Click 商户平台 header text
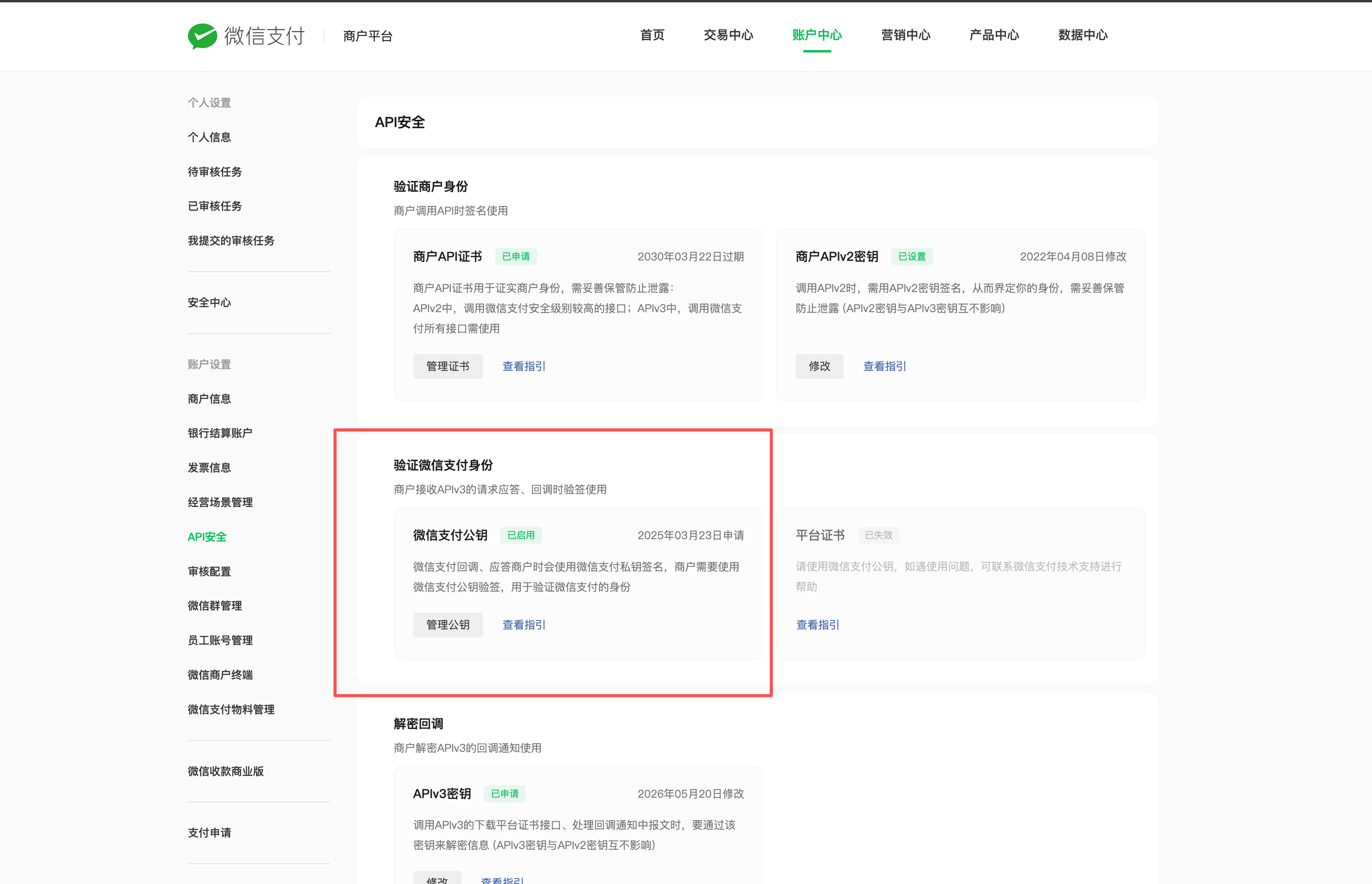The height and width of the screenshot is (884, 1372). tap(368, 36)
